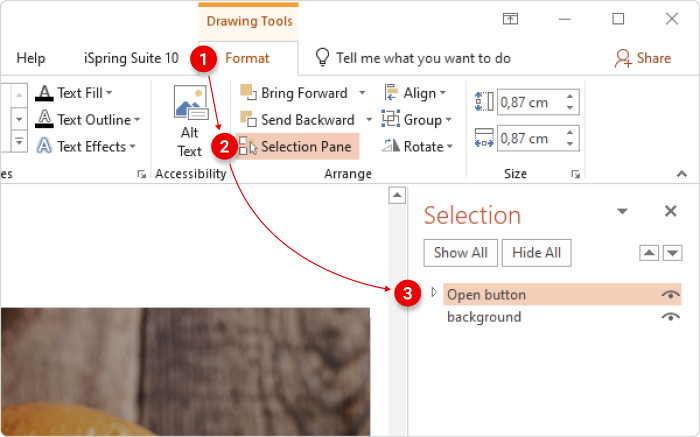700x437 pixels.
Task: Click the style gallery row up arrow
Action: [19, 95]
